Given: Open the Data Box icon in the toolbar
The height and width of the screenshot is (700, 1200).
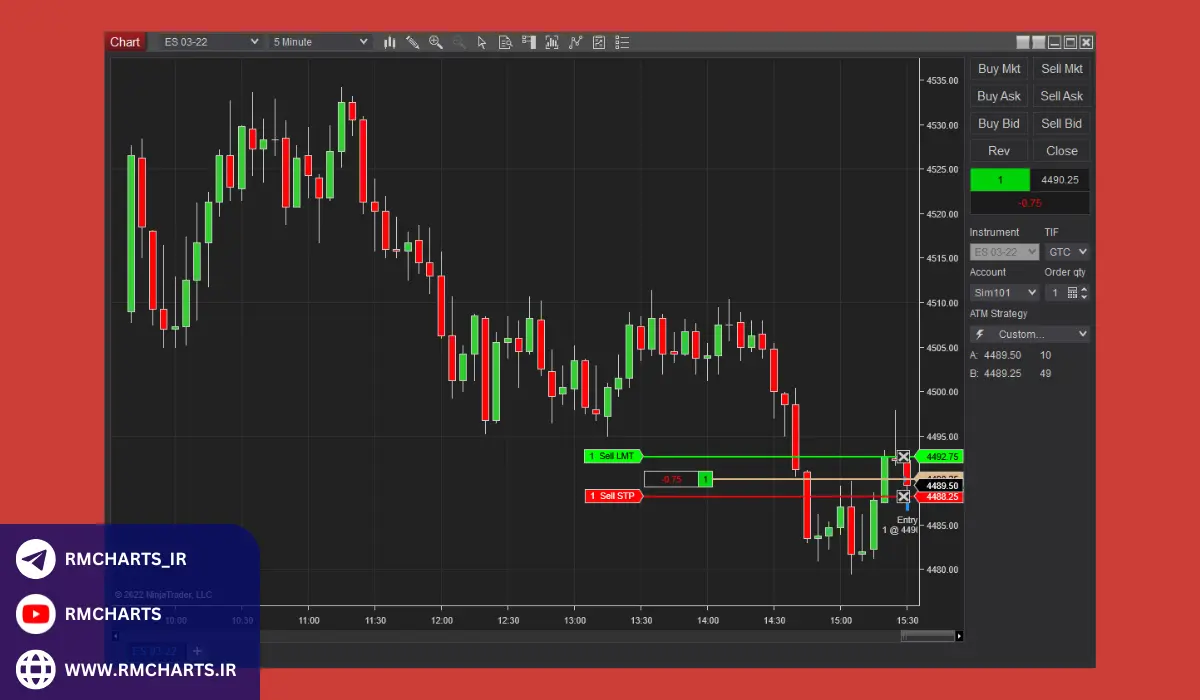Looking at the screenshot, I should coord(505,42).
